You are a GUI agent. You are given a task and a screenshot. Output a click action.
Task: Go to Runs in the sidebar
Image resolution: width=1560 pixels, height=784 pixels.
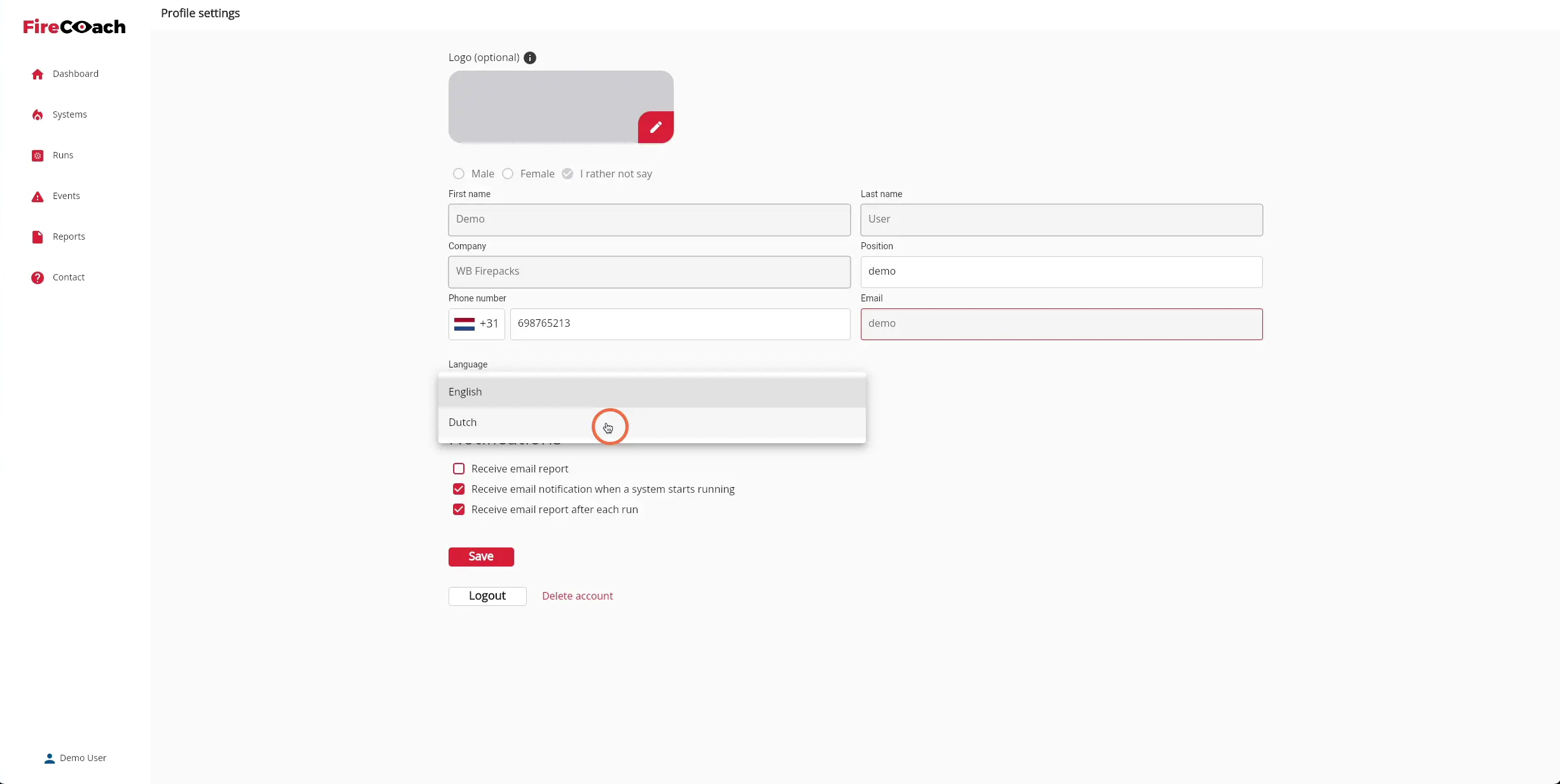[x=63, y=155]
